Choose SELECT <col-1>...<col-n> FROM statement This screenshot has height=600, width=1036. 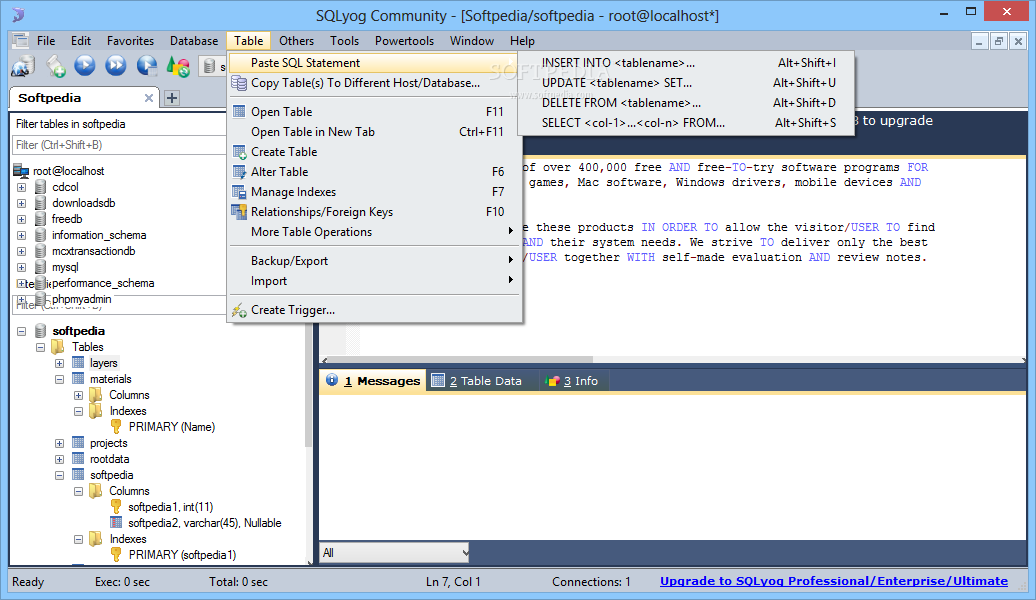click(686, 122)
